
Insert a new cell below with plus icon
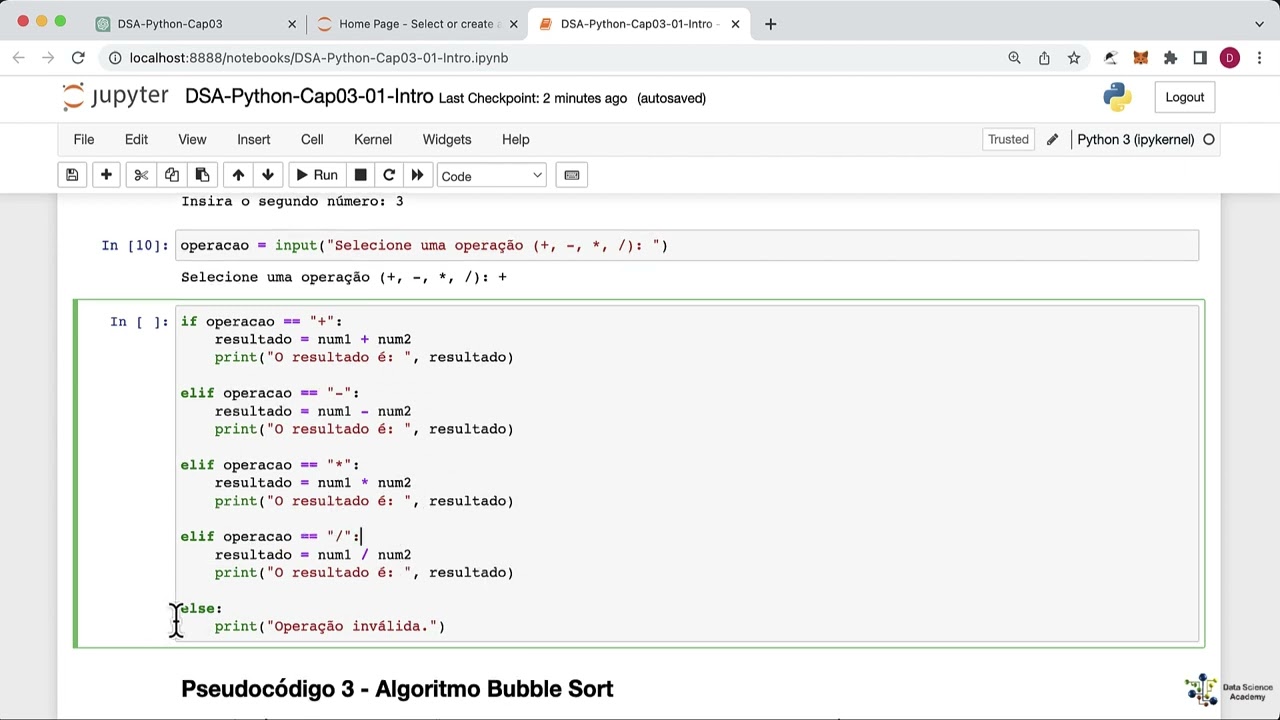106,176
